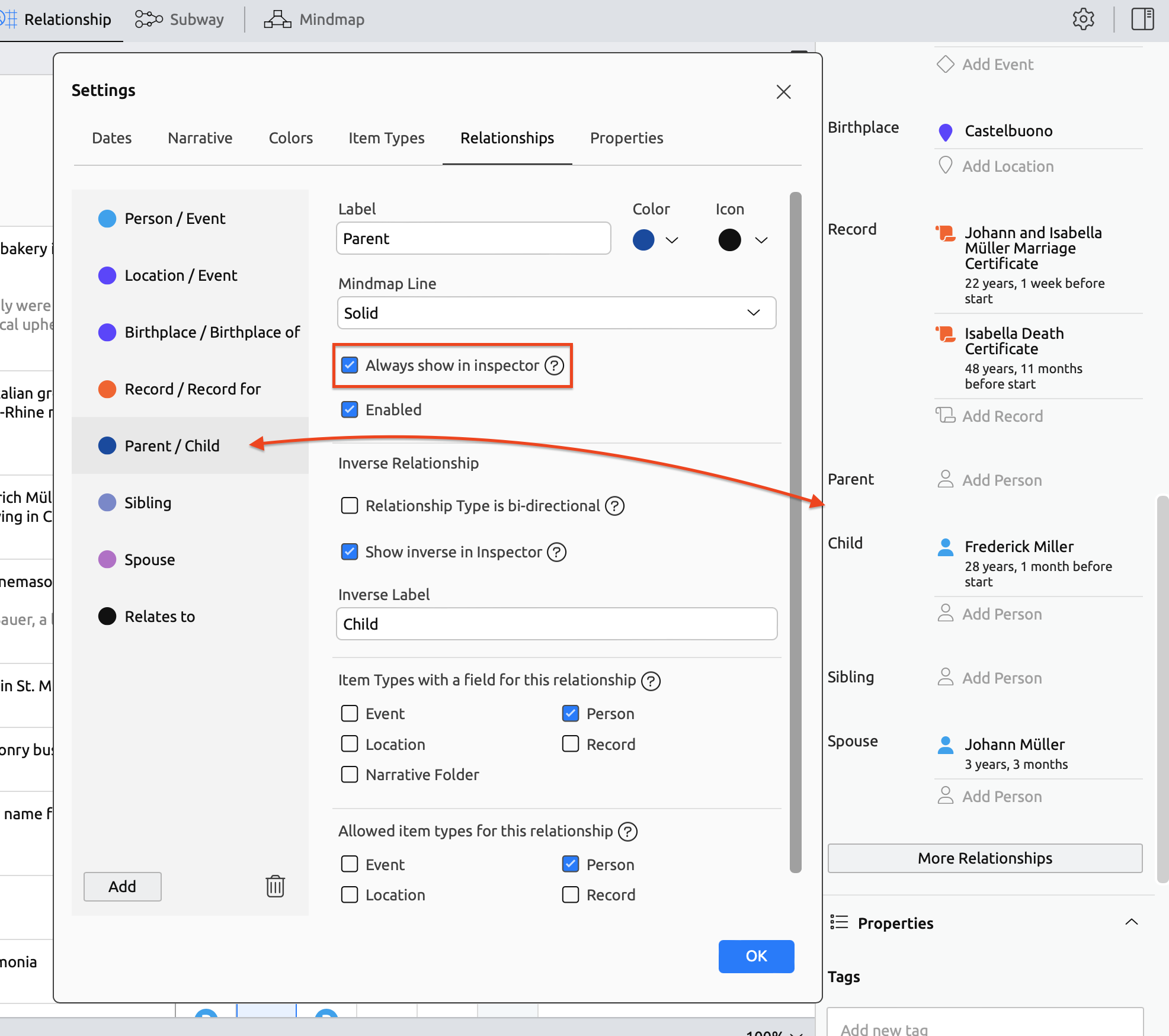Switch to the Dates tab
The width and height of the screenshot is (1169, 1036).
(x=112, y=138)
